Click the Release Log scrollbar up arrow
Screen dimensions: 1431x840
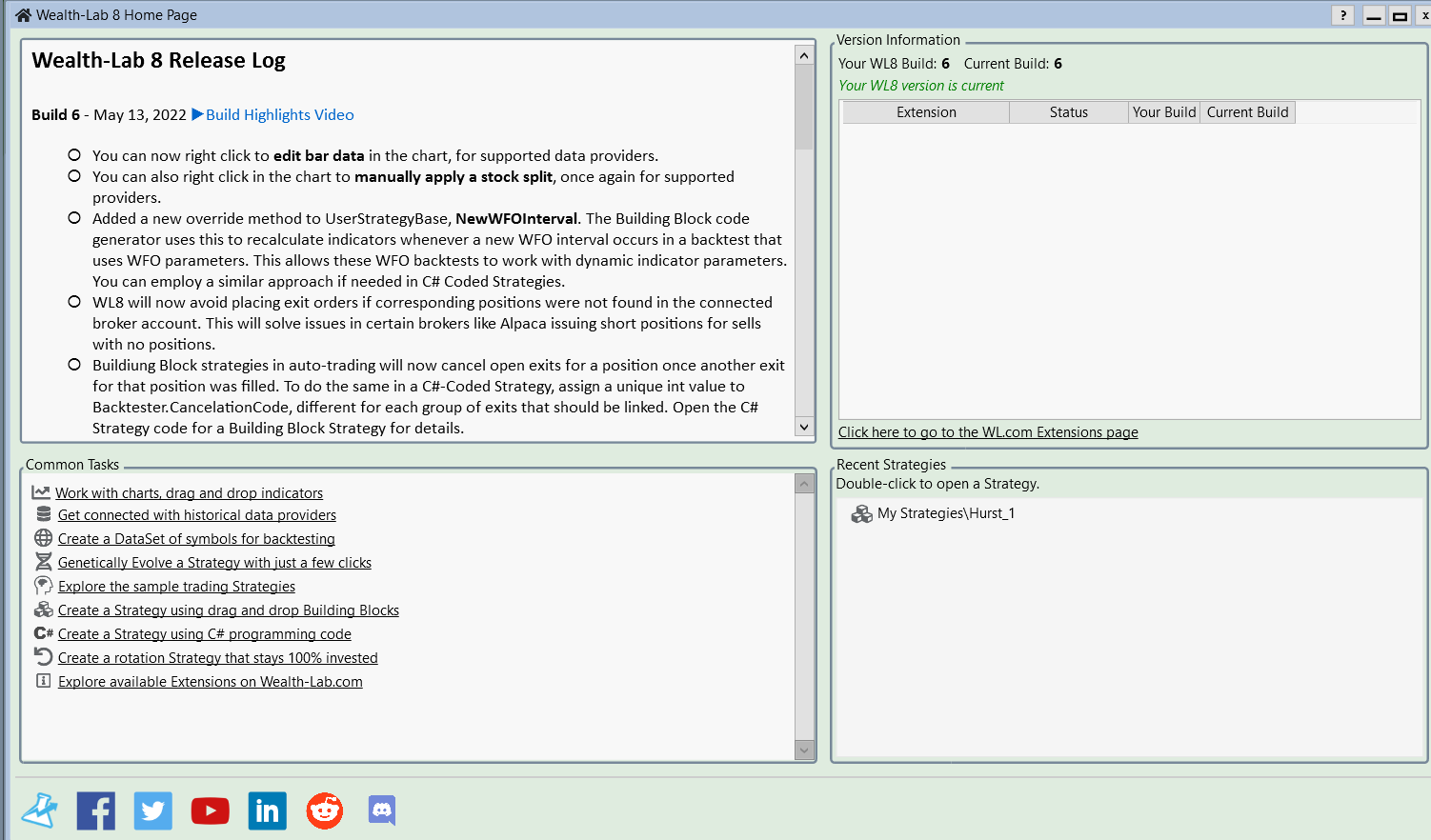(804, 55)
